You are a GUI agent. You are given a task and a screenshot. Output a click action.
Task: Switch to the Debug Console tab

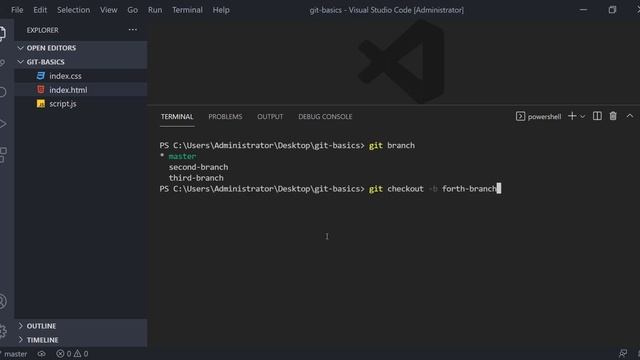pyautogui.click(x=325, y=117)
